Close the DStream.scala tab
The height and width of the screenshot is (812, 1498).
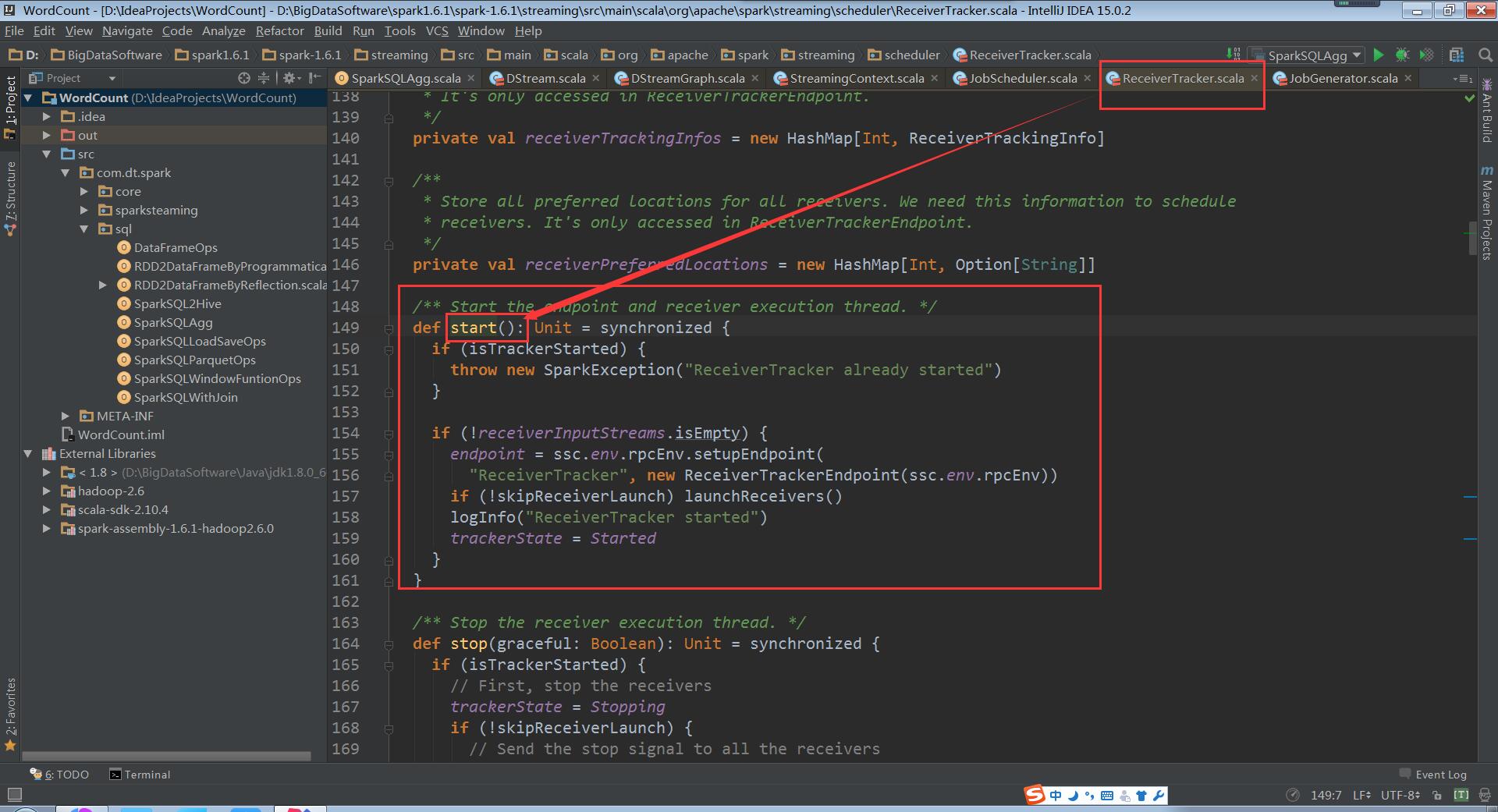click(x=596, y=78)
